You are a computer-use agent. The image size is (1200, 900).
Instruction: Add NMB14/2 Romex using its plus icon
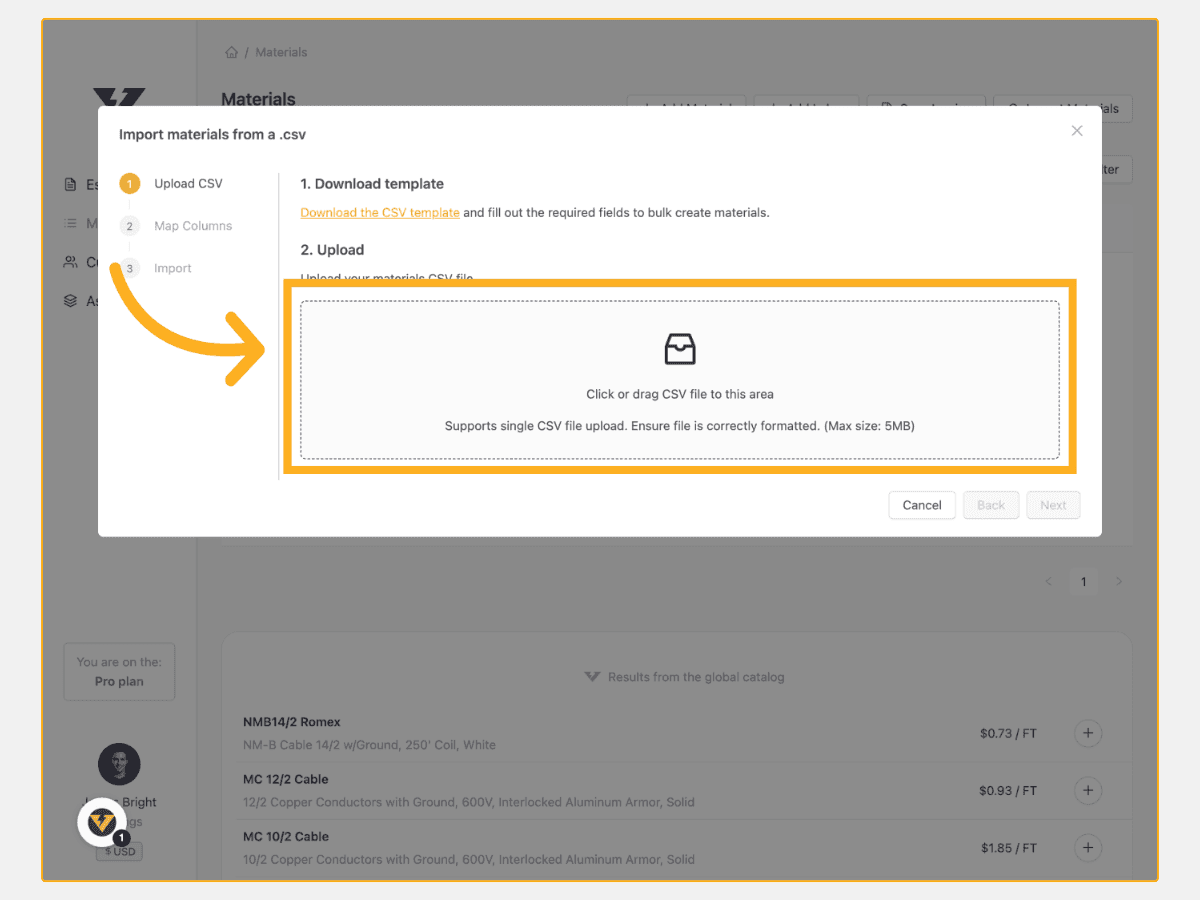click(1088, 733)
